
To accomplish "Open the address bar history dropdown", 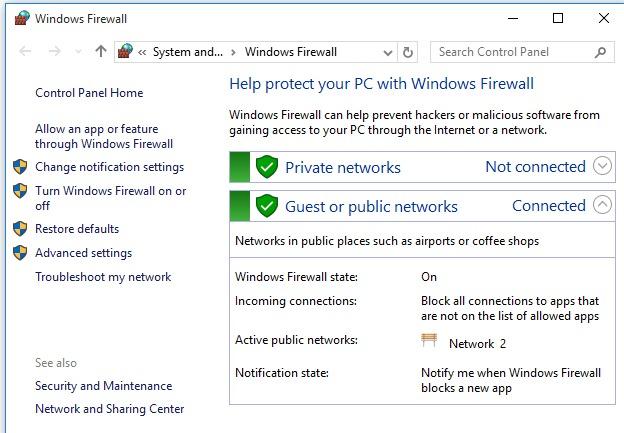I will [x=388, y=53].
